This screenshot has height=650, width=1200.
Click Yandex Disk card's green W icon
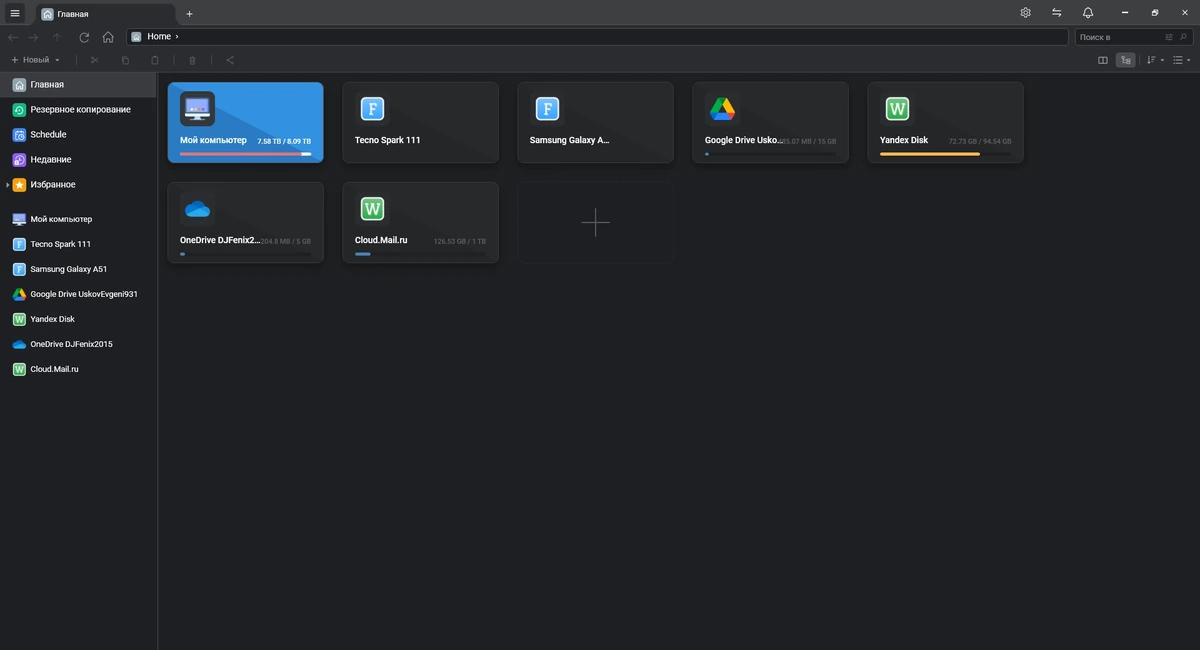[x=897, y=109]
